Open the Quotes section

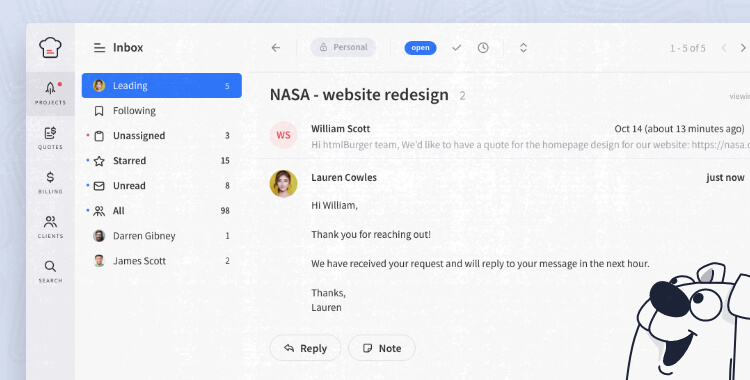click(x=50, y=138)
